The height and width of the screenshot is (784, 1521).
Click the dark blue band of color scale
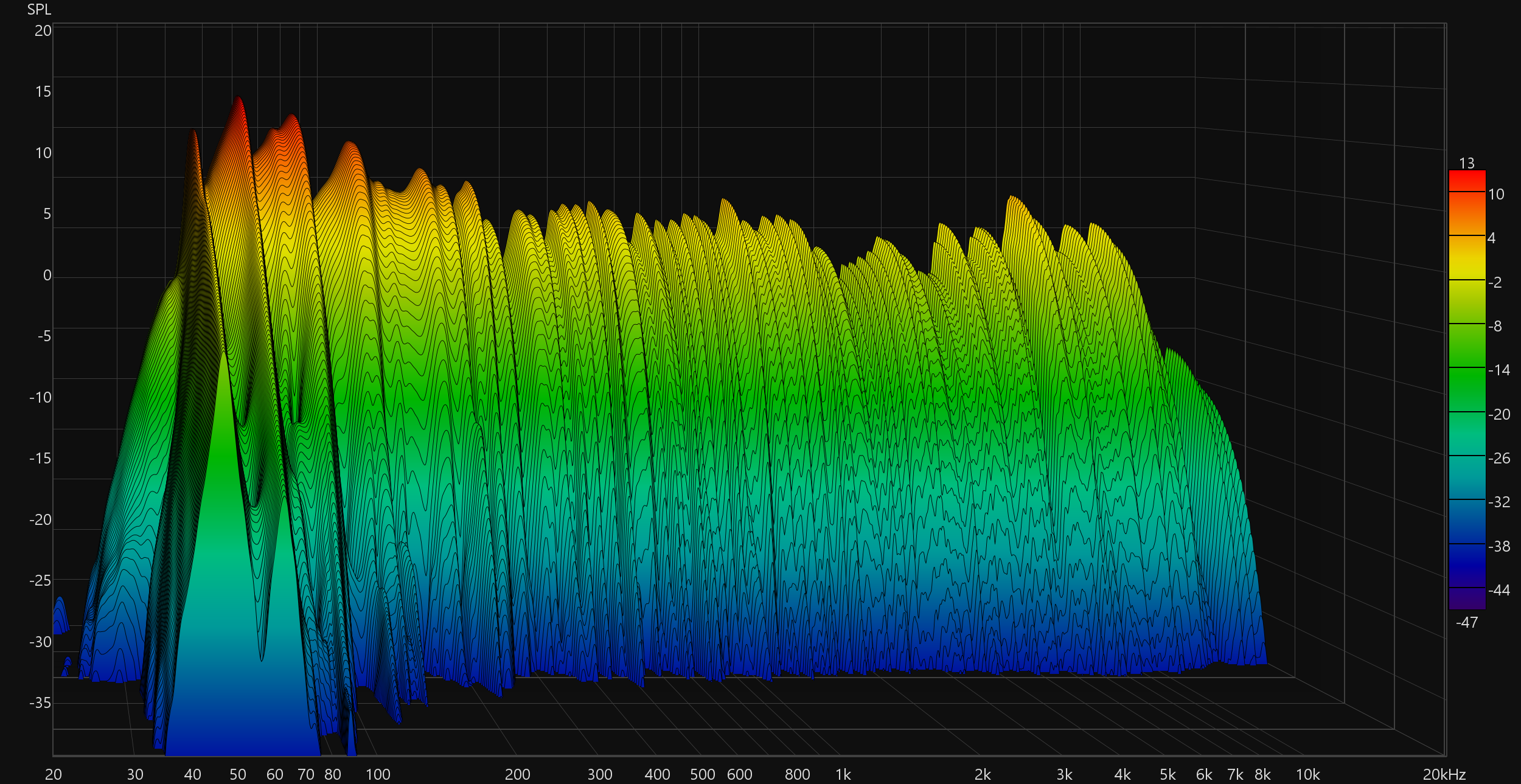coord(1467,566)
